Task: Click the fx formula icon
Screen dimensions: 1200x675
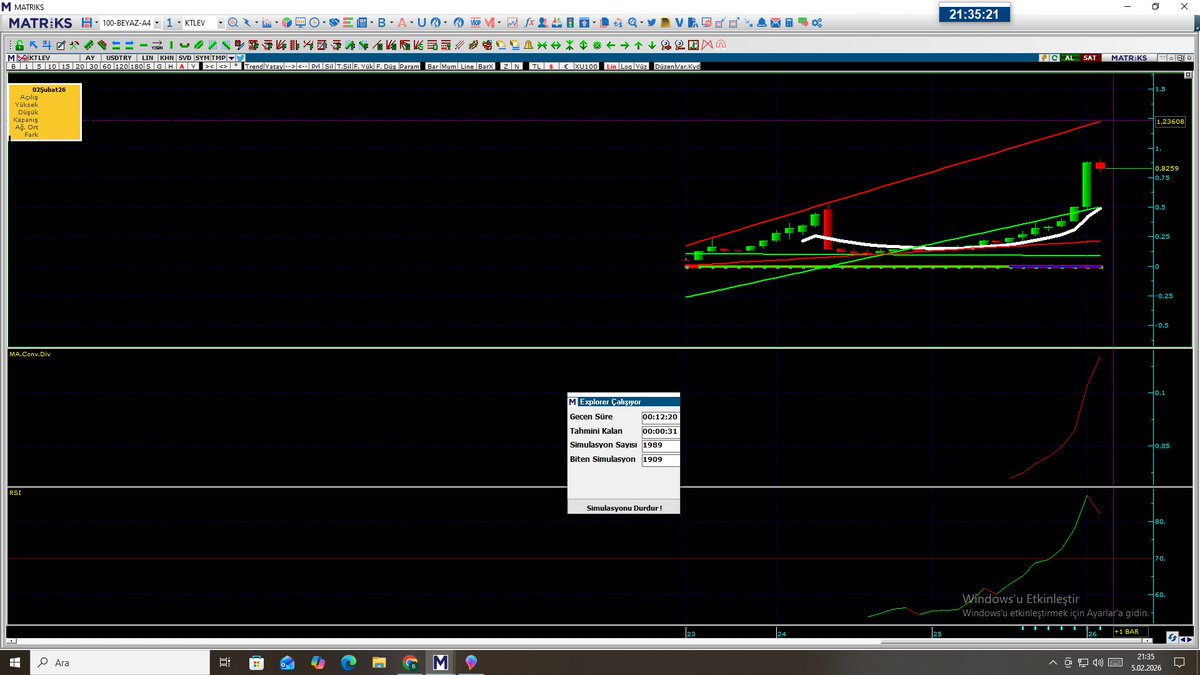Action: click(x=528, y=22)
